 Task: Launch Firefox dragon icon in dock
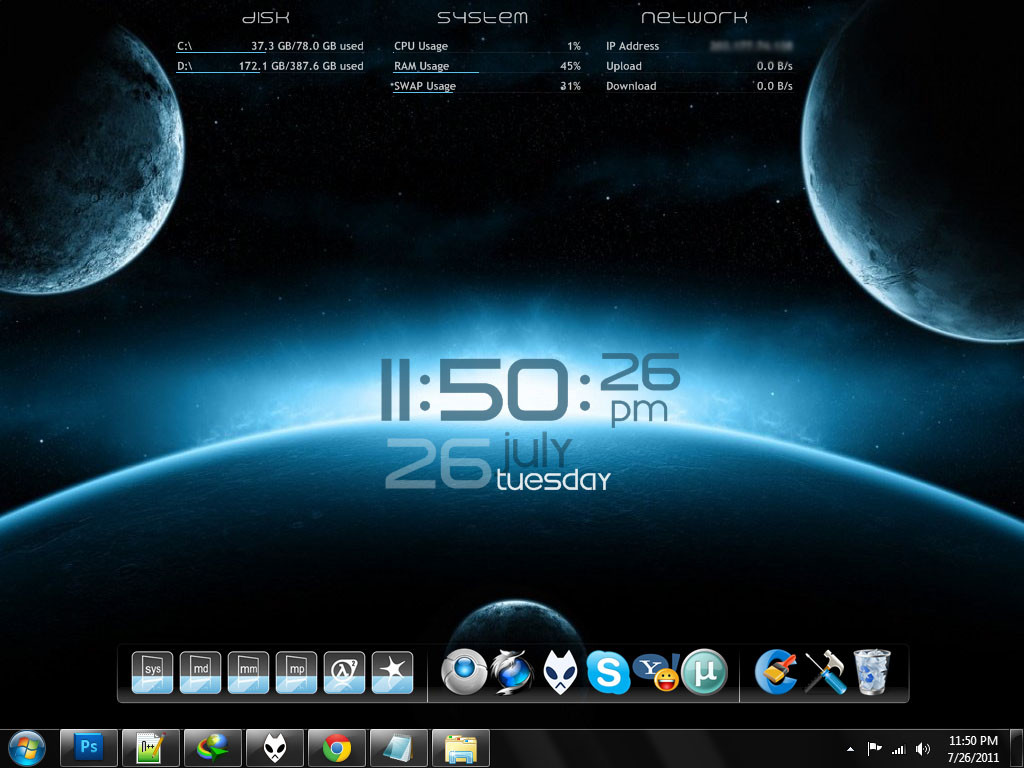(512, 672)
